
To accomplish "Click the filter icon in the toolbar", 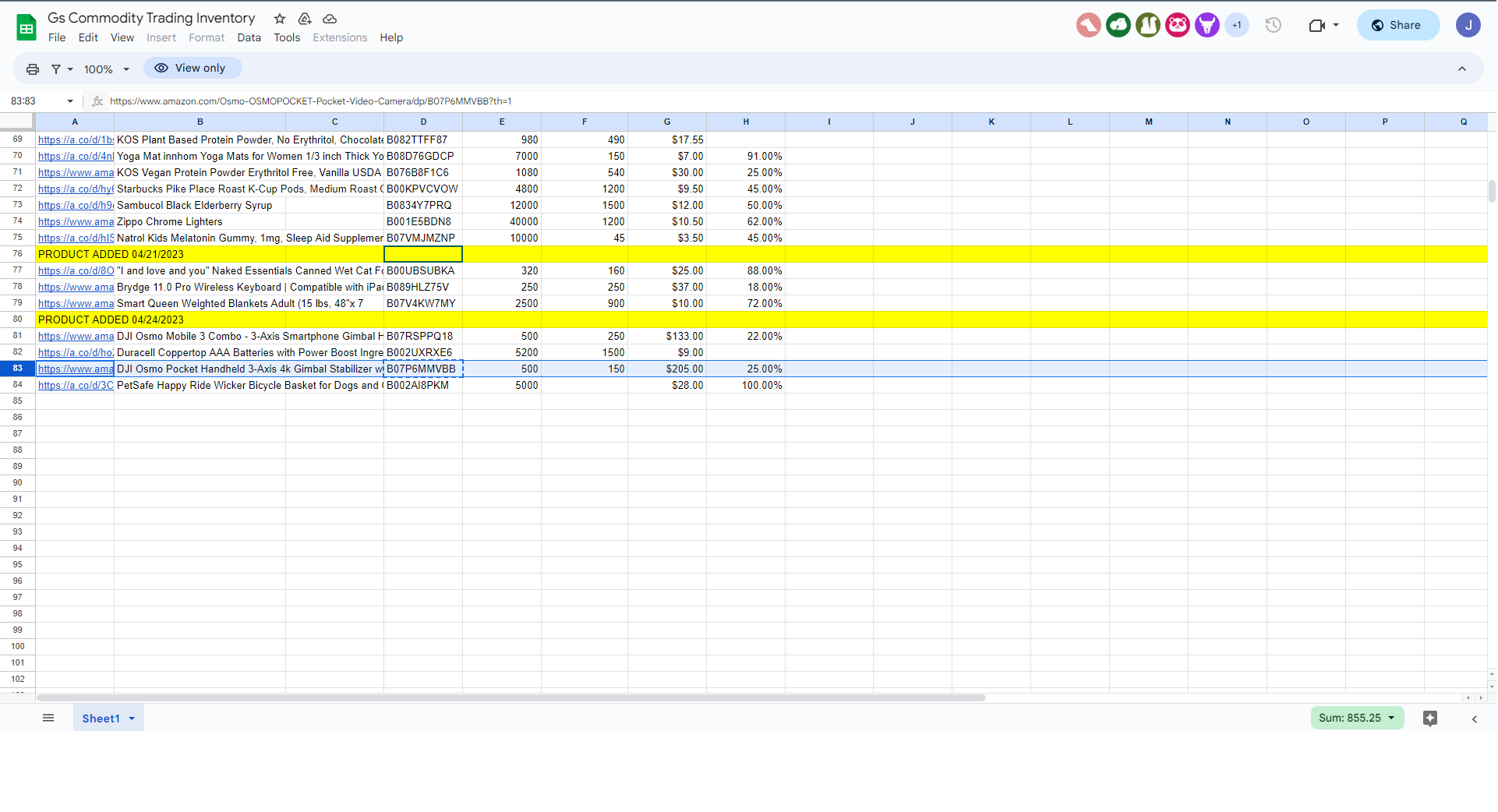I will coord(56,69).
